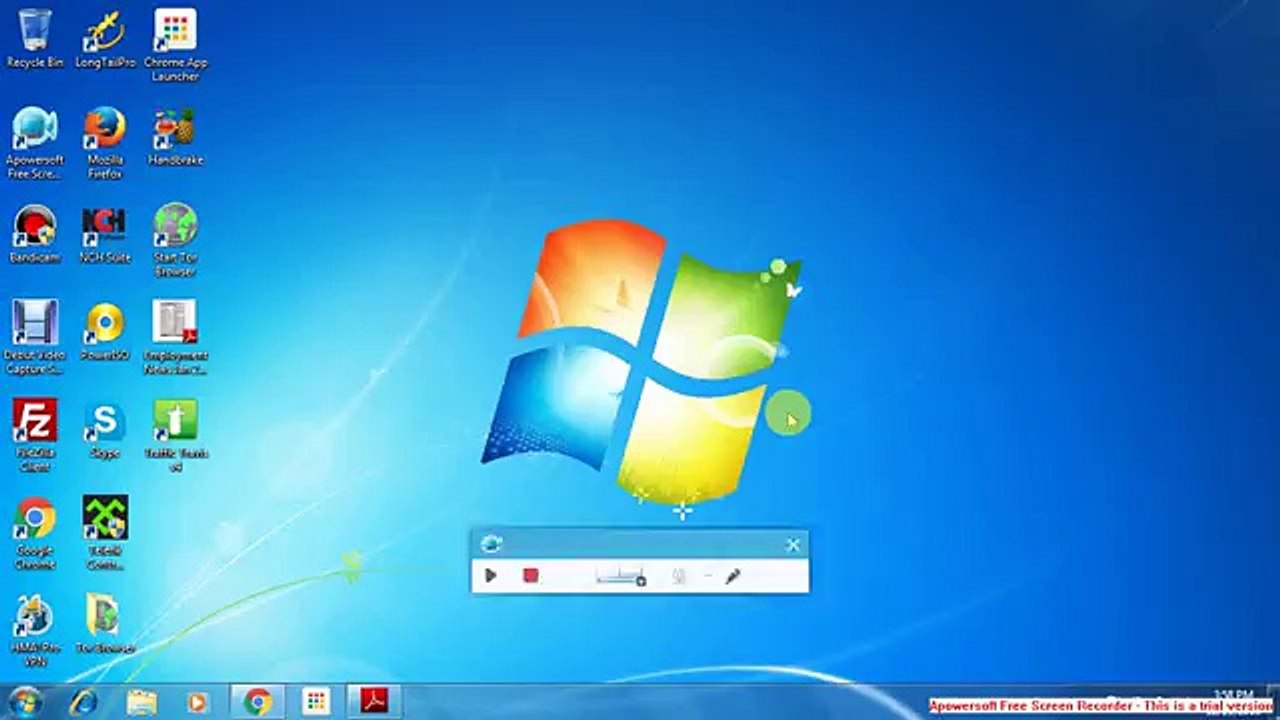Select the Tor Browser folder on desktop
Image resolution: width=1280 pixels, height=720 pixels.
point(105,625)
